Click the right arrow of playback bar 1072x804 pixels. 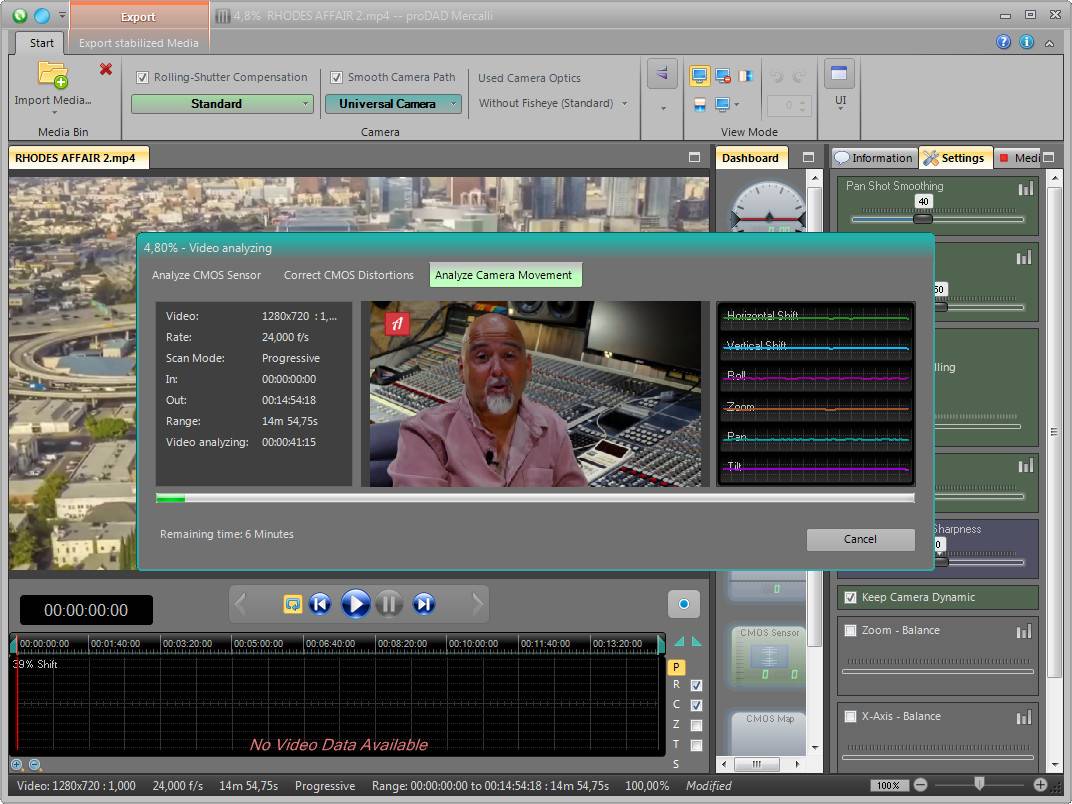477,604
